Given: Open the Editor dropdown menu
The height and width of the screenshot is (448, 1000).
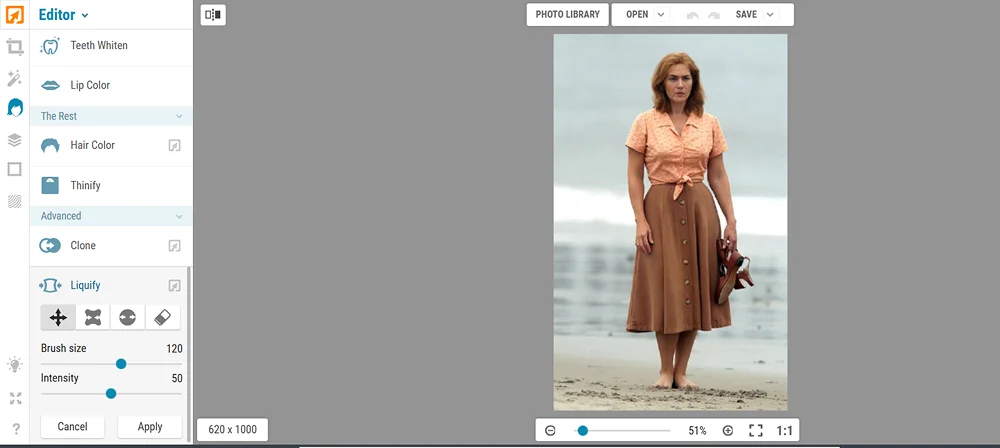Looking at the screenshot, I should [x=63, y=15].
